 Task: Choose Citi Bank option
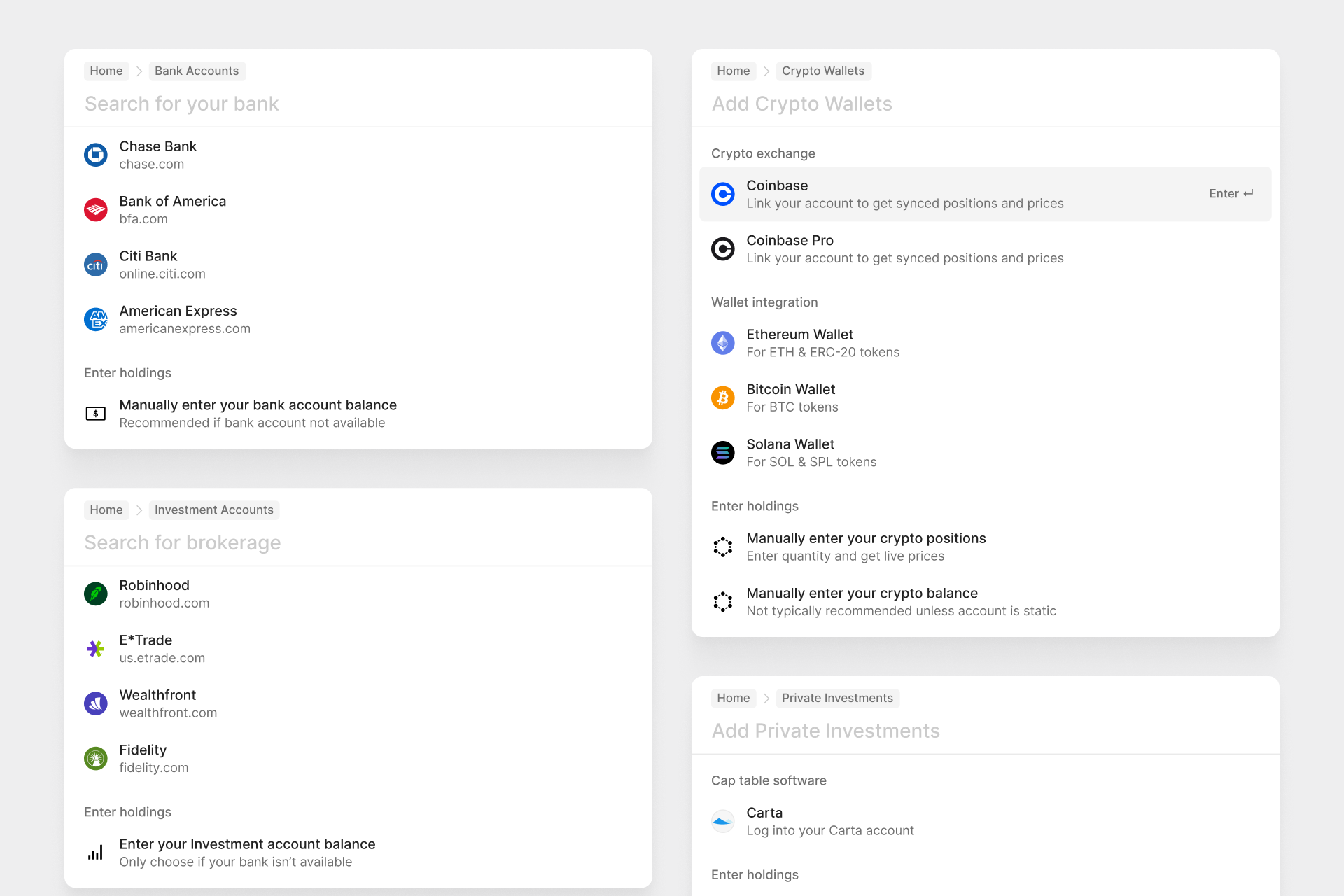coord(358,265)
